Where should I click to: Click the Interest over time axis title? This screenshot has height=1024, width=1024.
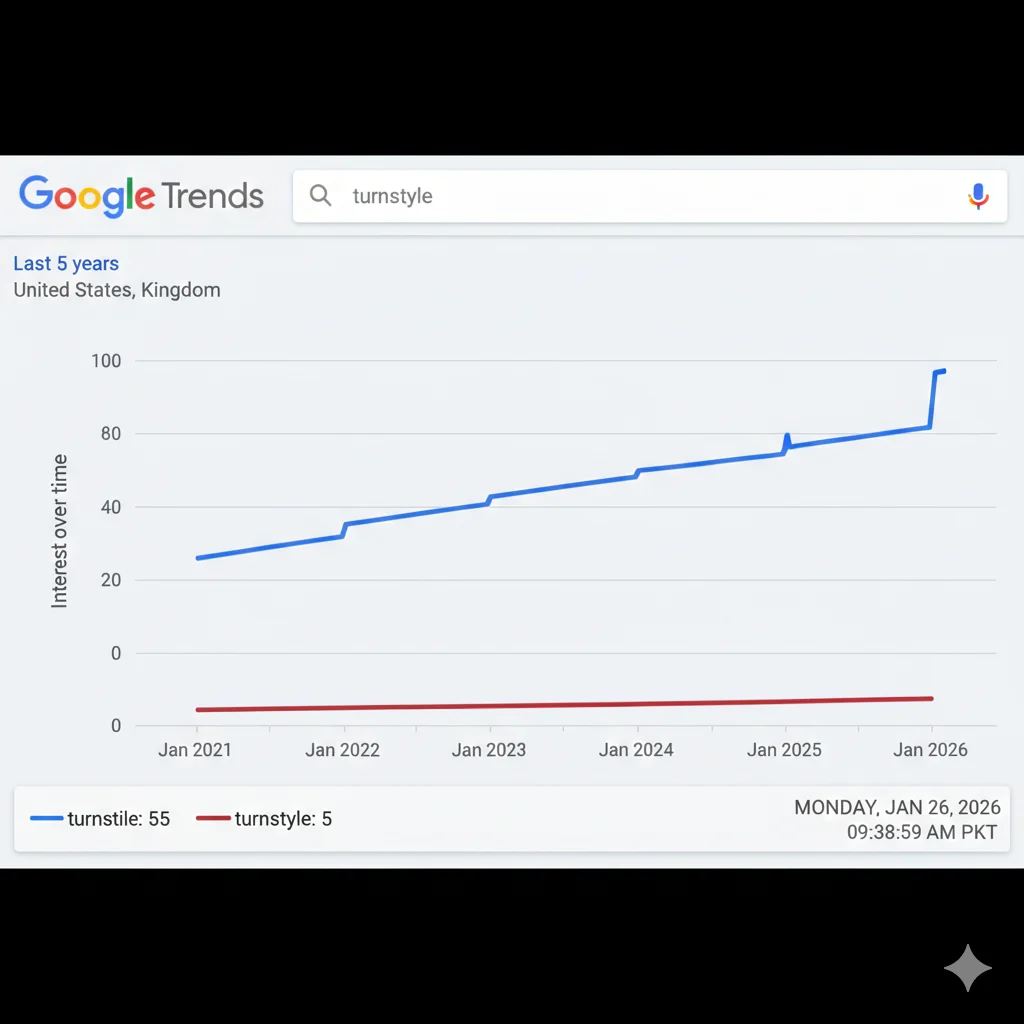pyautogui.click(x=60, y=531)
